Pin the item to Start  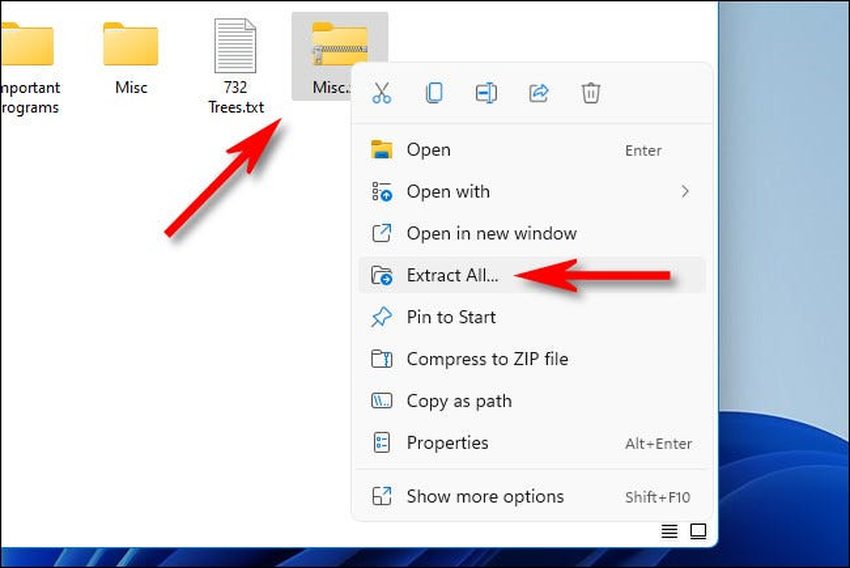(451, 317)
